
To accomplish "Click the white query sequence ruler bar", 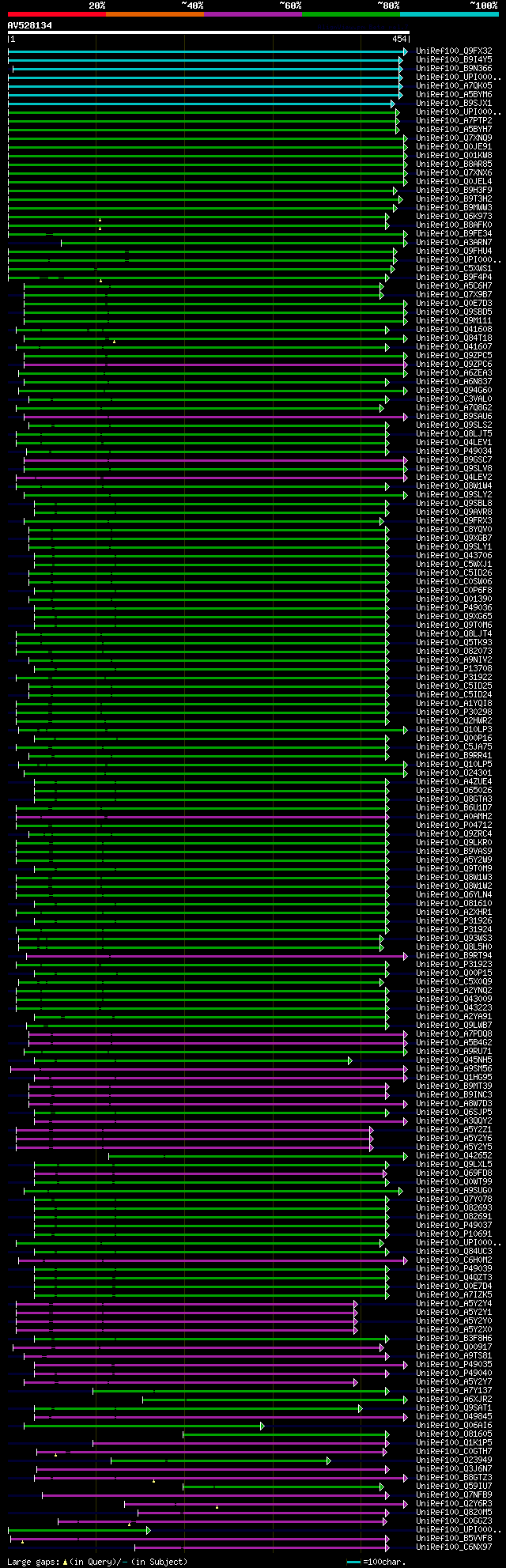I will coord(208,32).
